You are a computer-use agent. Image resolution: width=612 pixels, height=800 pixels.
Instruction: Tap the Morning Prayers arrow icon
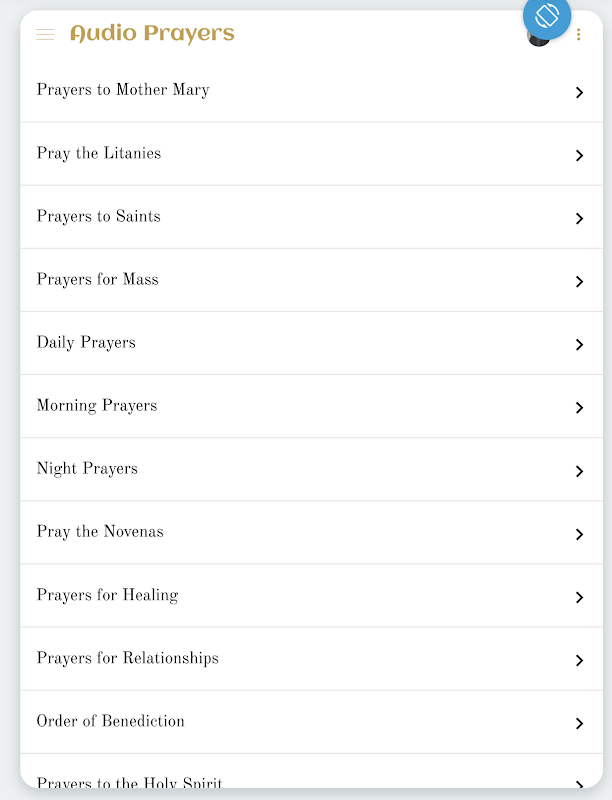[579, 408]
